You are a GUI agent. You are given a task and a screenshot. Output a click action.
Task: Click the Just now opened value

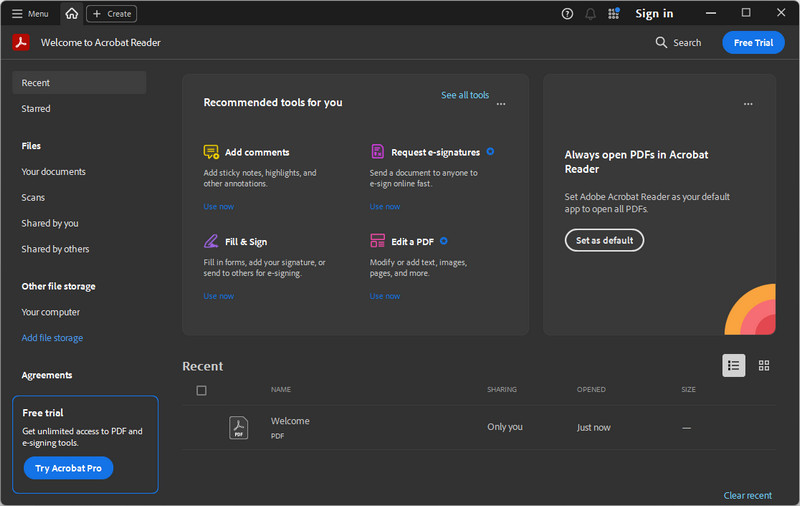[x=593, y=427]
